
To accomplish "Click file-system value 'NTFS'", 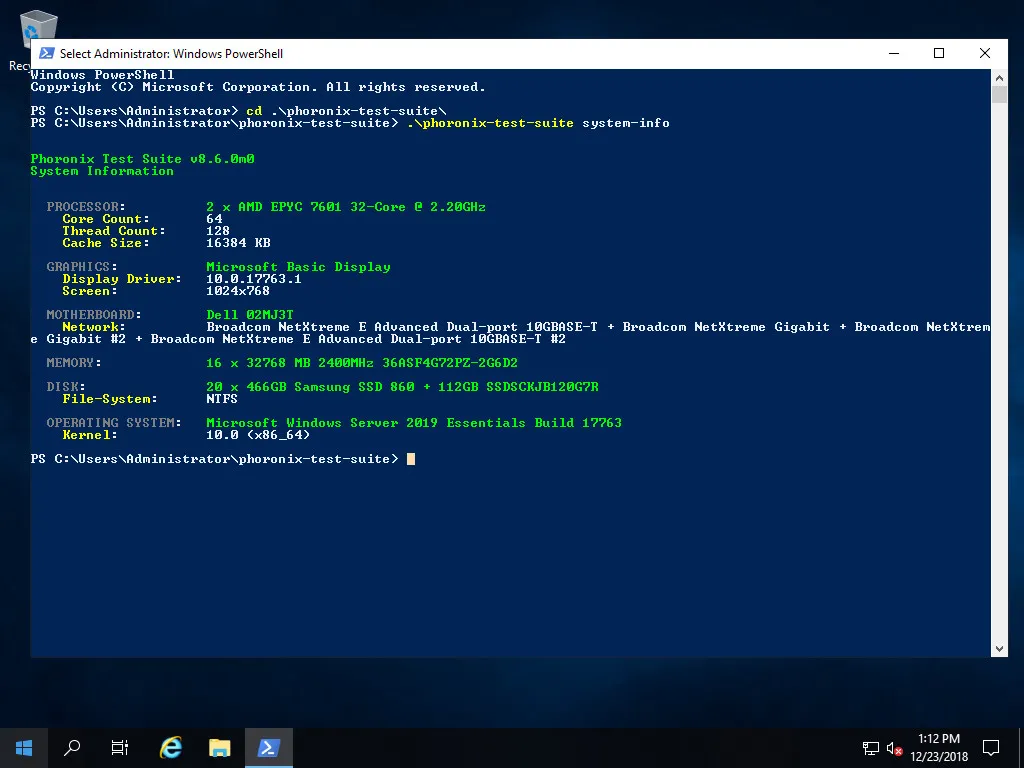I will pos(222,399).
